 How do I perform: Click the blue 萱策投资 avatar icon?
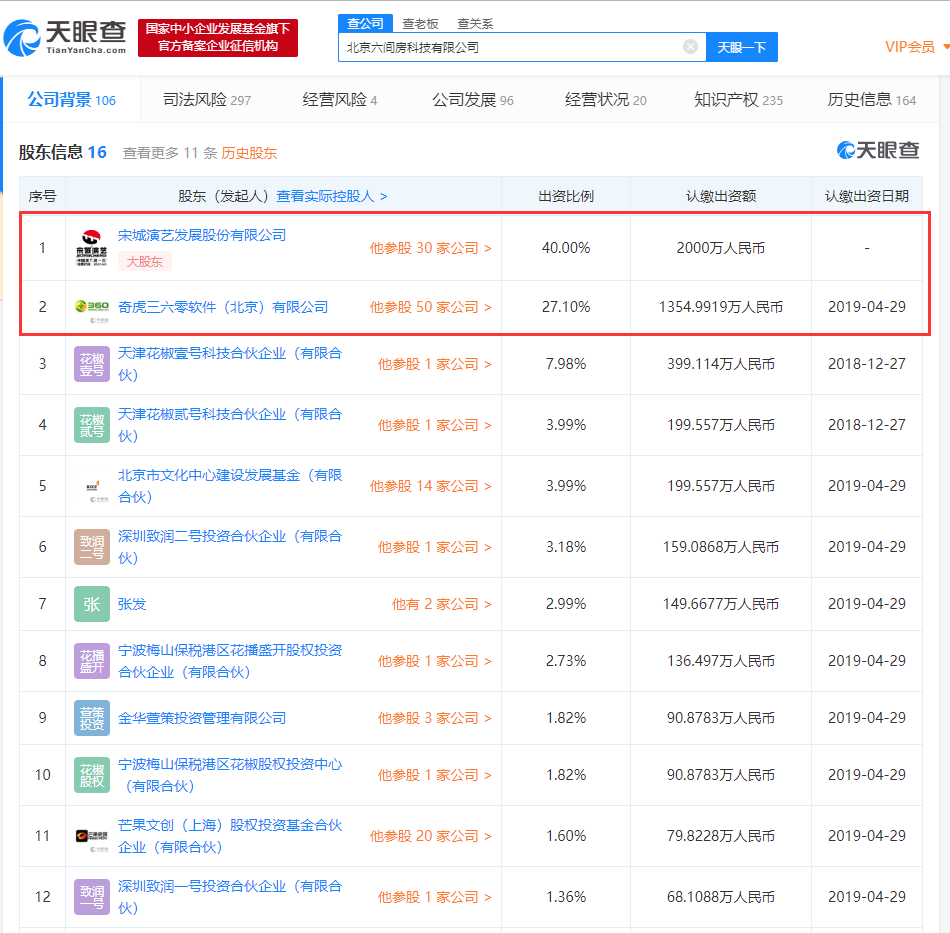pos(91,718)
